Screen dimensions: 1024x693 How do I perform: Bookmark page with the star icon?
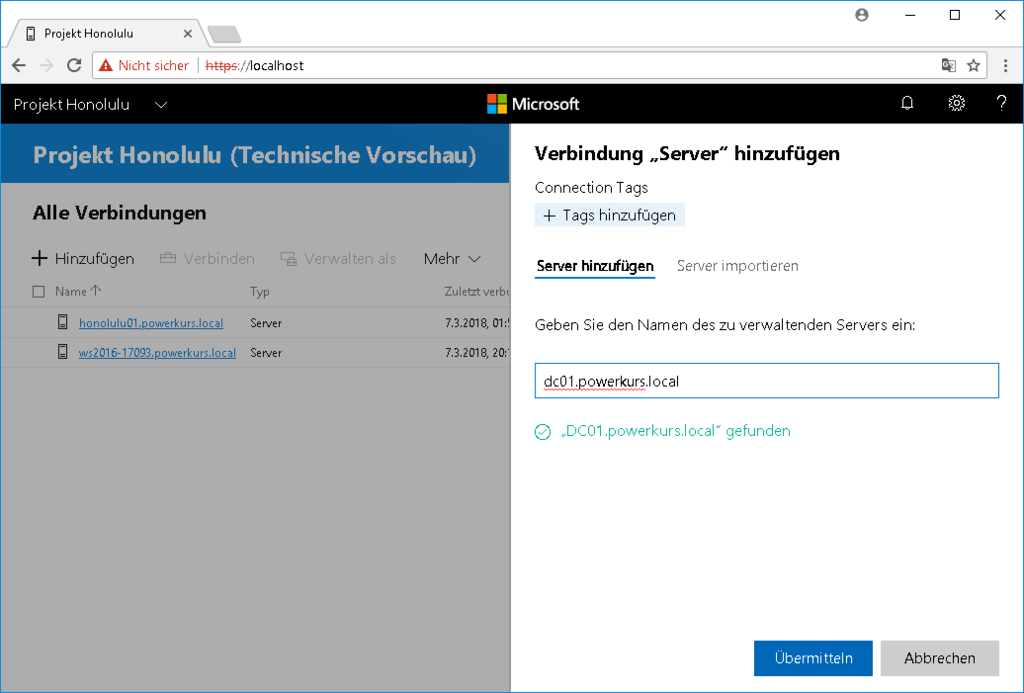(973, 65)
